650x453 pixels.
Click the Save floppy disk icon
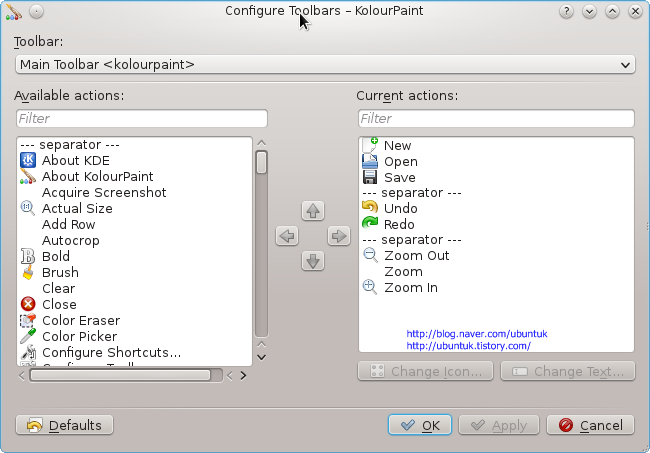370,177
